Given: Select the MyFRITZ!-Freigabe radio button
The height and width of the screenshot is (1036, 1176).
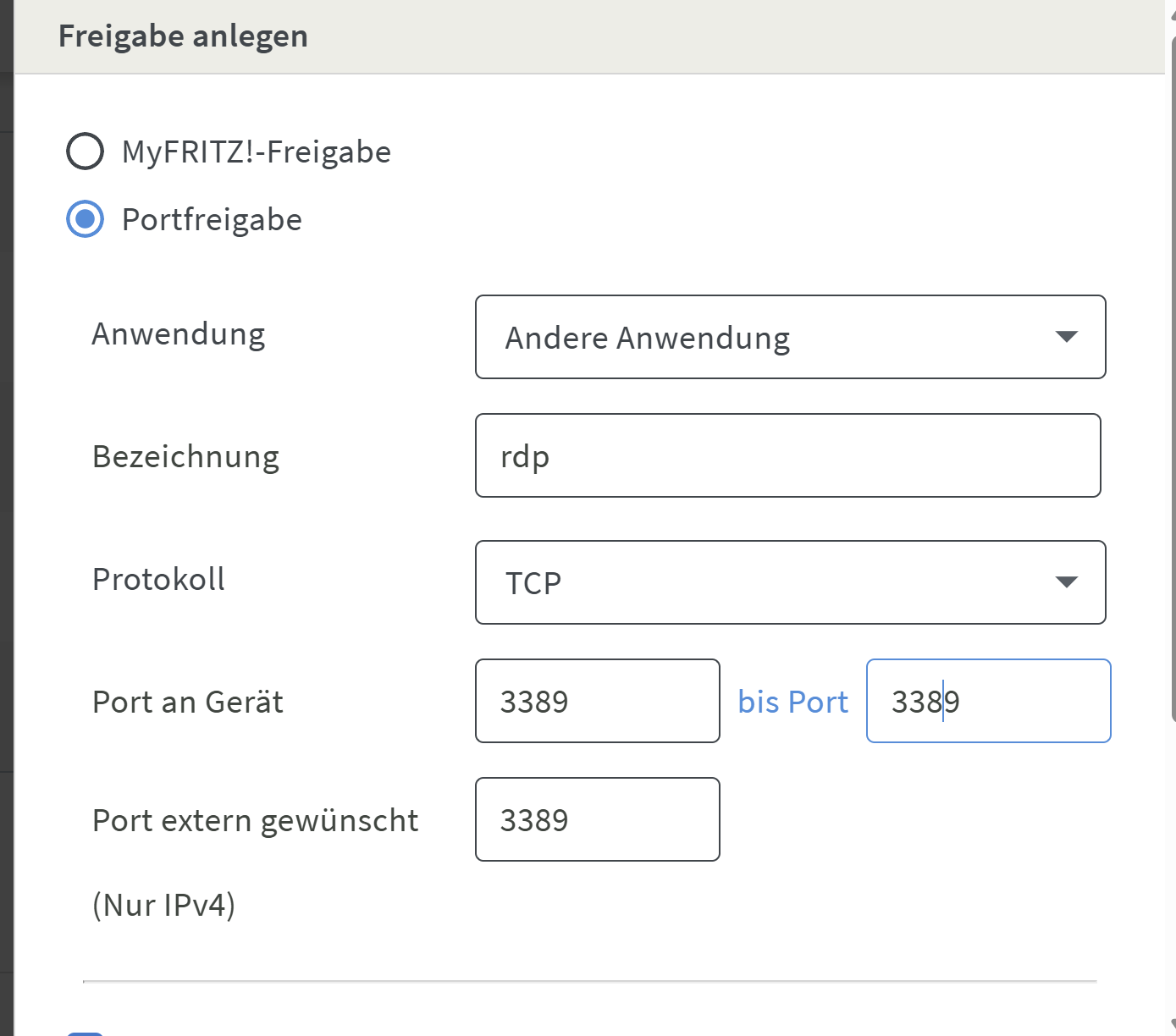Looking at the screenshot, I should 85,152.
